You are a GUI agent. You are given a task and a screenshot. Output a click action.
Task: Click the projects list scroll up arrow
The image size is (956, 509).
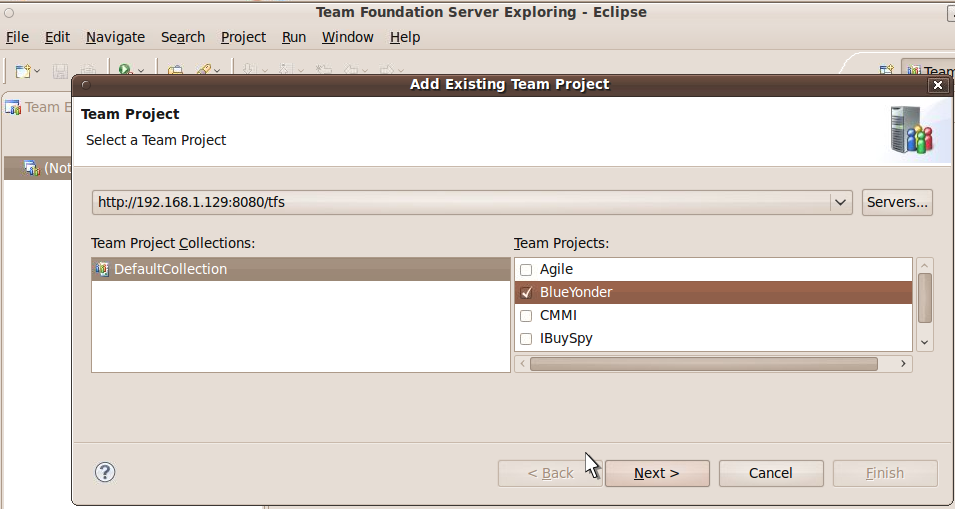coord(924,265)
